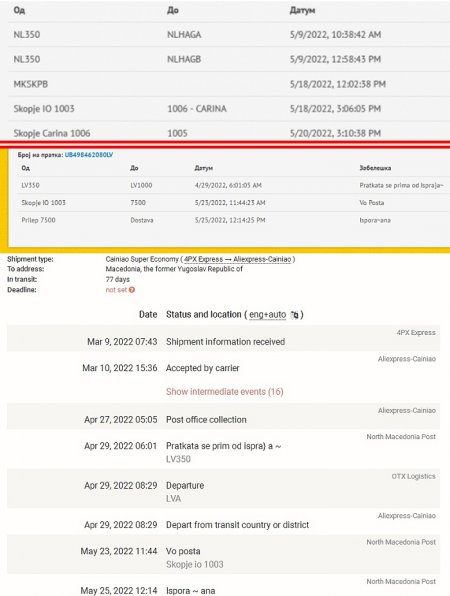450x596 pixels.
Task: Select the NL350 to NLHAGA row
Action: pos(229,35)
